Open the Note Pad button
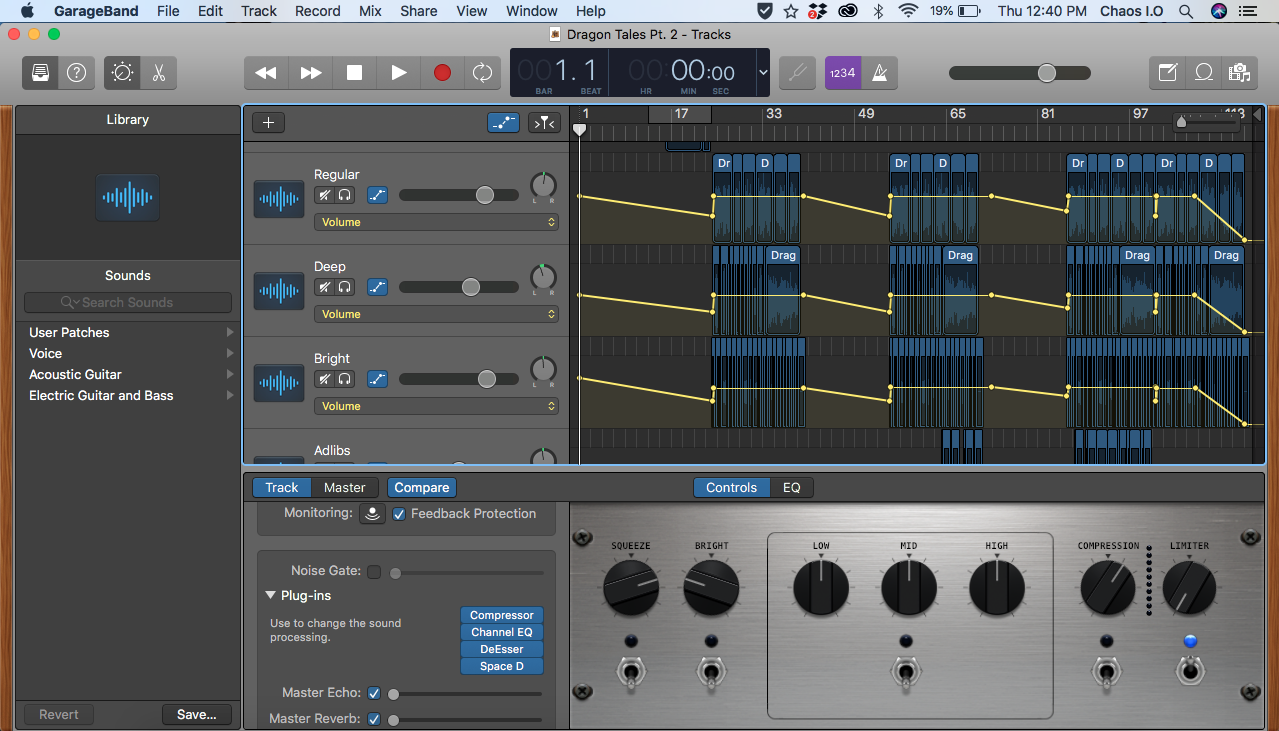The image size is (1279, 731). [1167, 73]
